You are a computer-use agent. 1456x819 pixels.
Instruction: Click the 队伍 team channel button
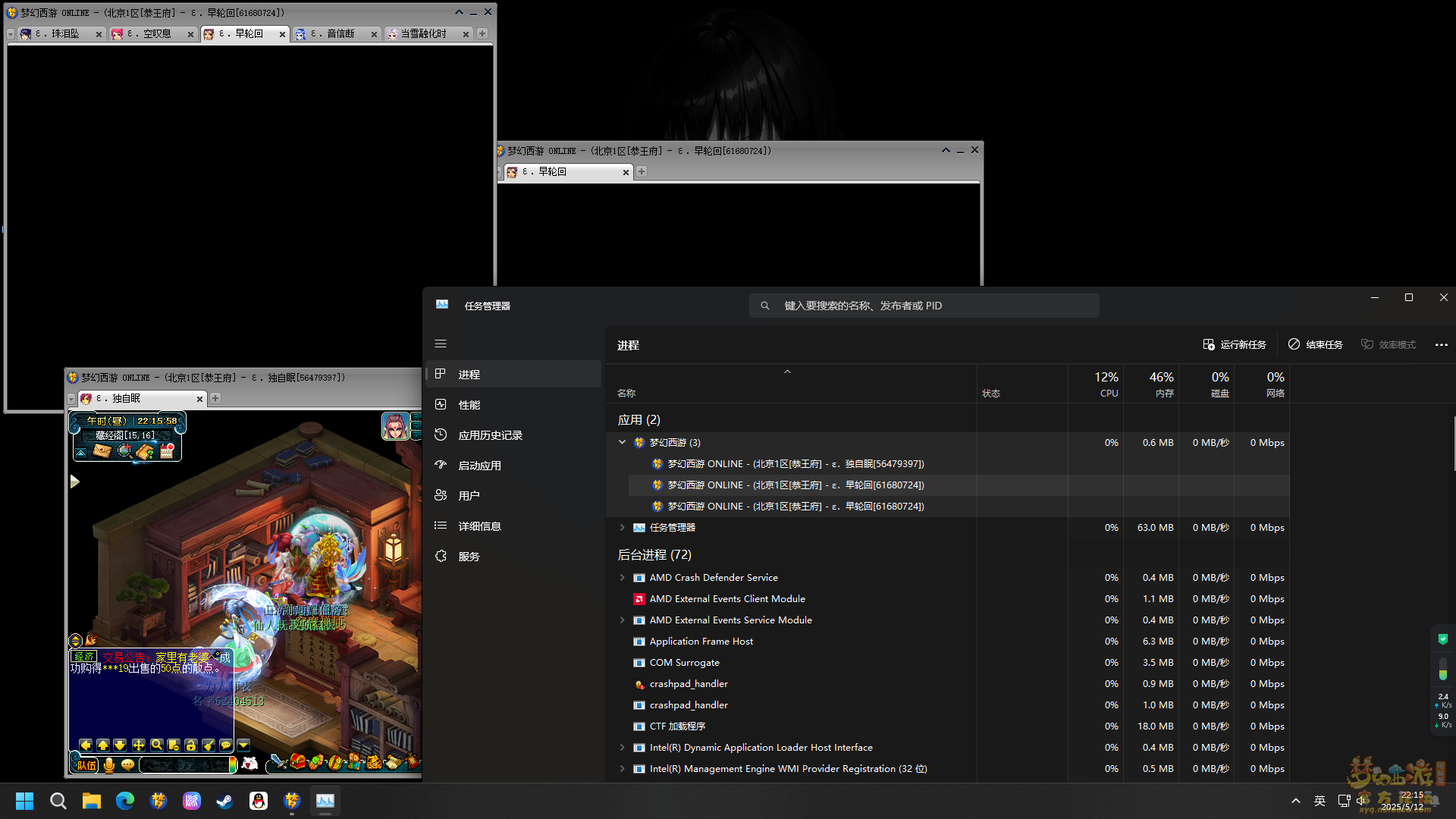[x=87, y=765]
